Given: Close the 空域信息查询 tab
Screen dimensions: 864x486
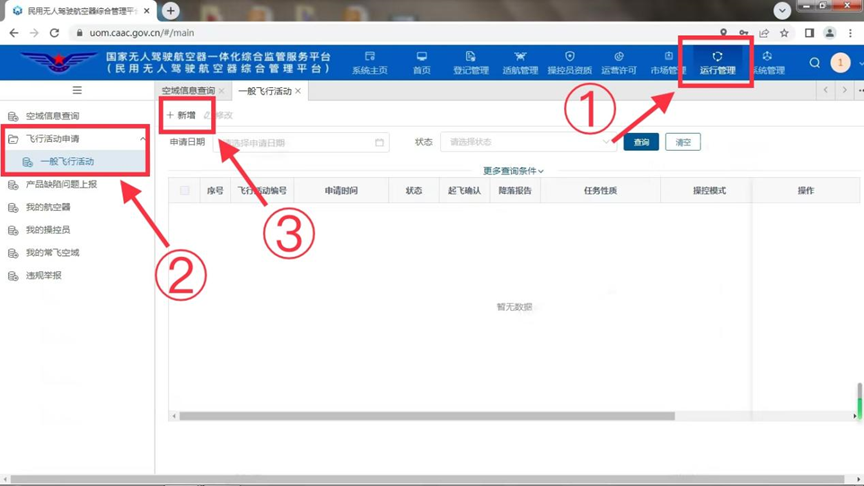Looking at the screenshot, I should [x=222, y=91].
